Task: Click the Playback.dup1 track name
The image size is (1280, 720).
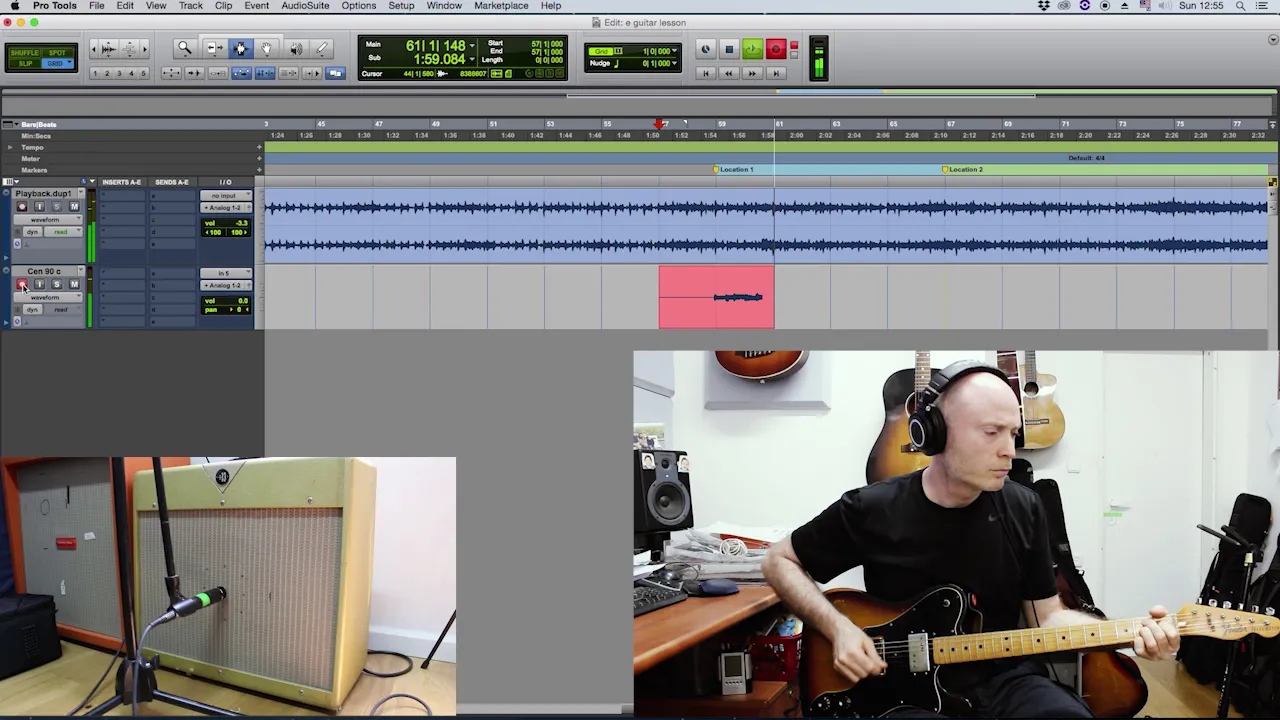Action: coord(46,194)
